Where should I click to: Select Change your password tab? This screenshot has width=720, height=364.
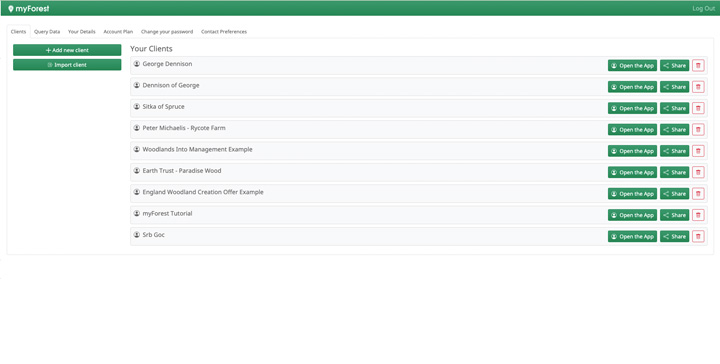coord(167,32)
